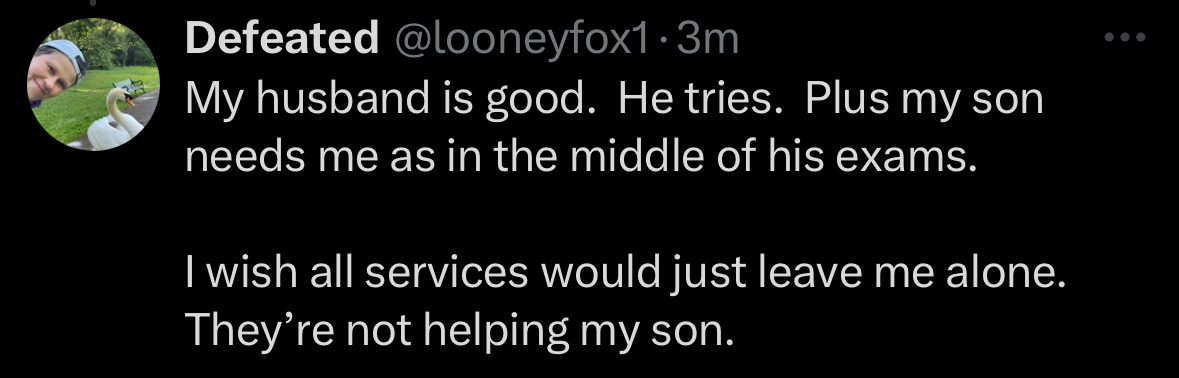This screenshot has height=378, width=1179.
Task: Click the line beginning My husband is good
Action: point(614,99)
